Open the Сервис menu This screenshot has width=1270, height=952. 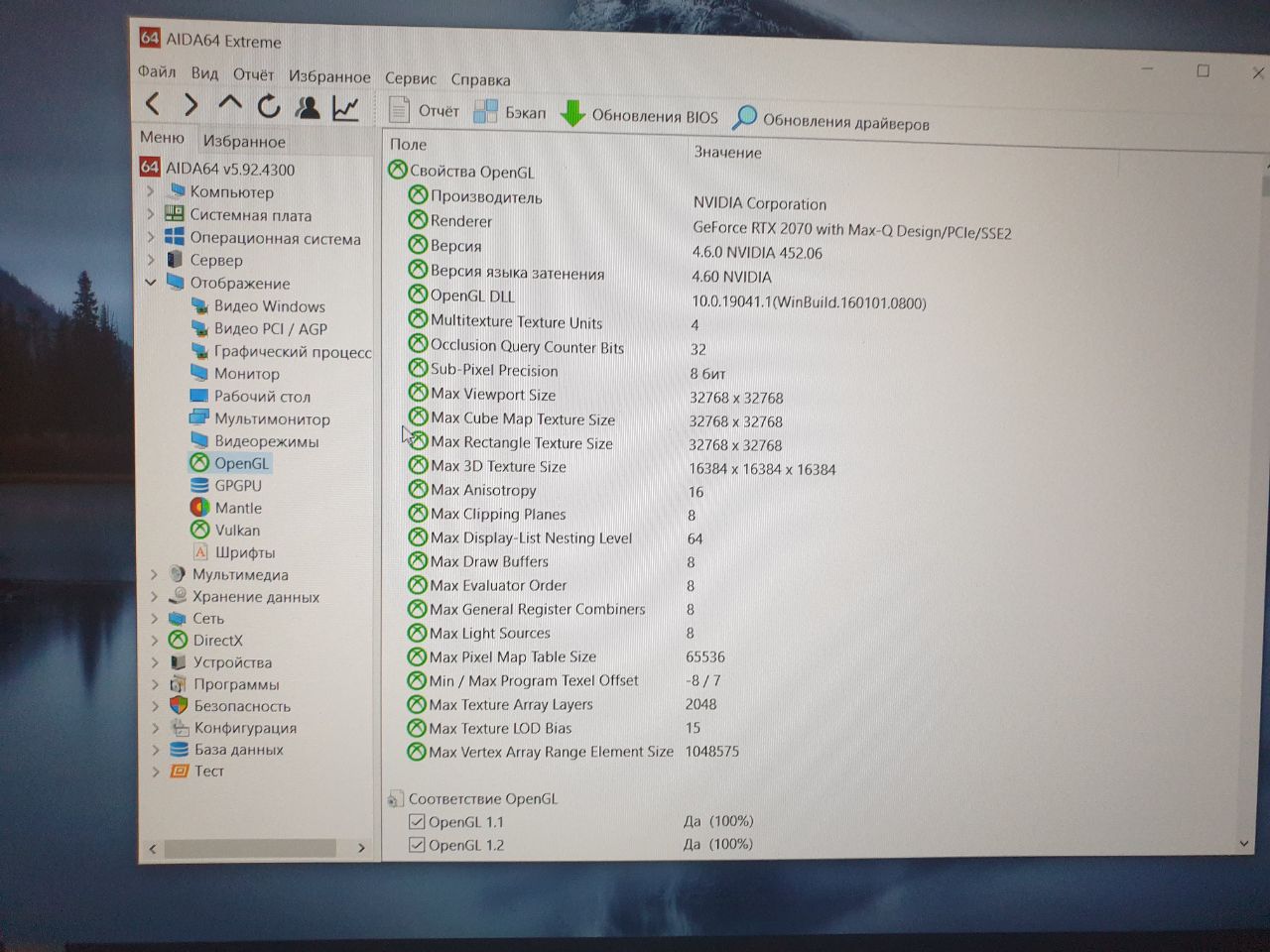[x=411, y=78]
